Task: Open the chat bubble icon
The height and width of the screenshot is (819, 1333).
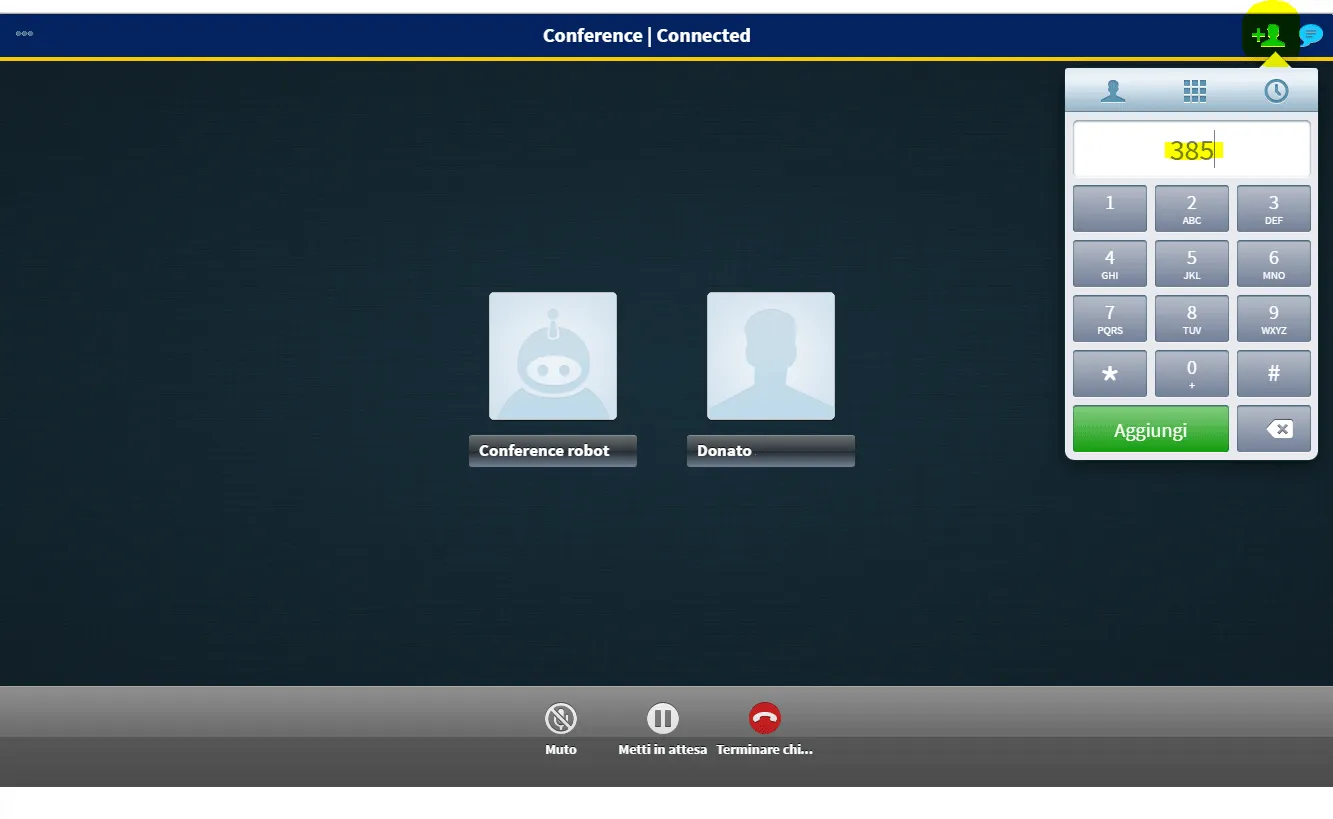Action: (1310, 36)
